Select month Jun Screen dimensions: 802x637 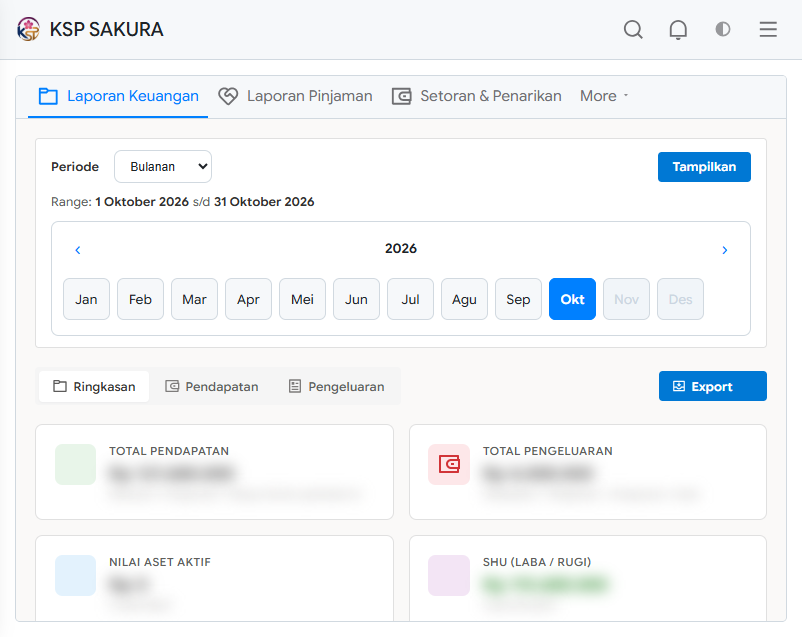[x=357, y=299]
